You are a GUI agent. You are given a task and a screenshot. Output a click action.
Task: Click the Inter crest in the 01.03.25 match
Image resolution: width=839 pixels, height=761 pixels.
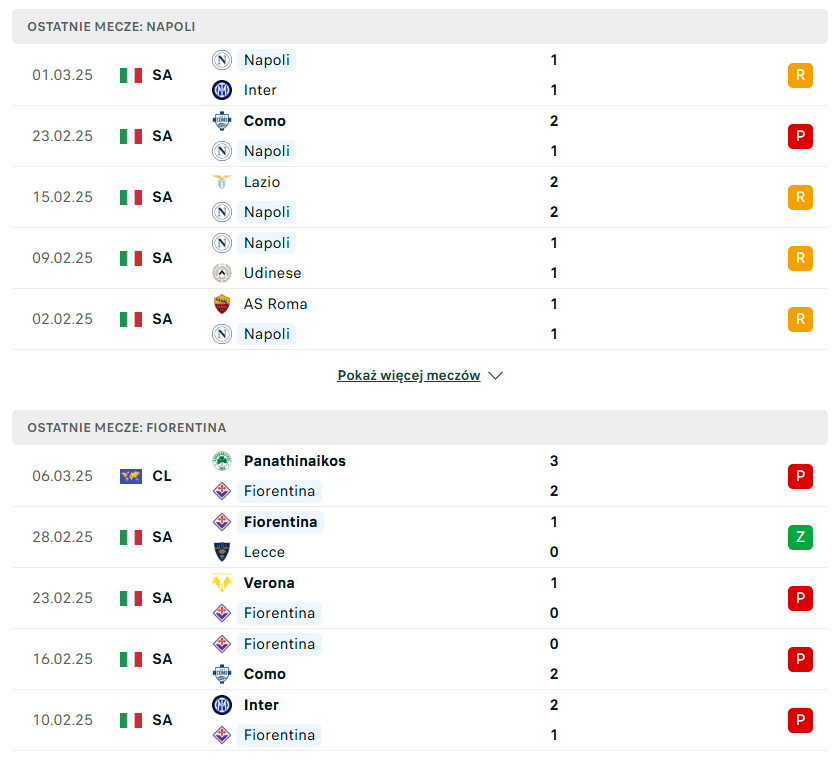coord(222,90)
